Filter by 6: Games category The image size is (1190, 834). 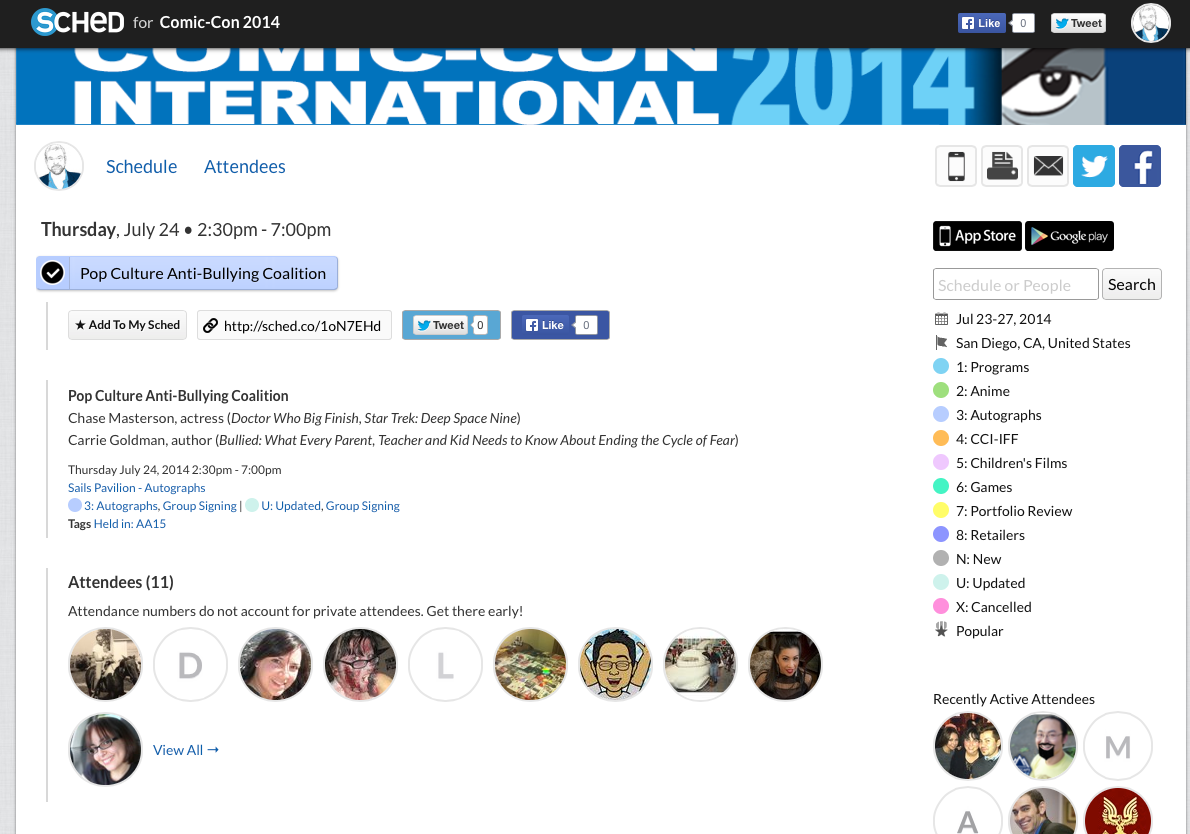pos(984,487)
